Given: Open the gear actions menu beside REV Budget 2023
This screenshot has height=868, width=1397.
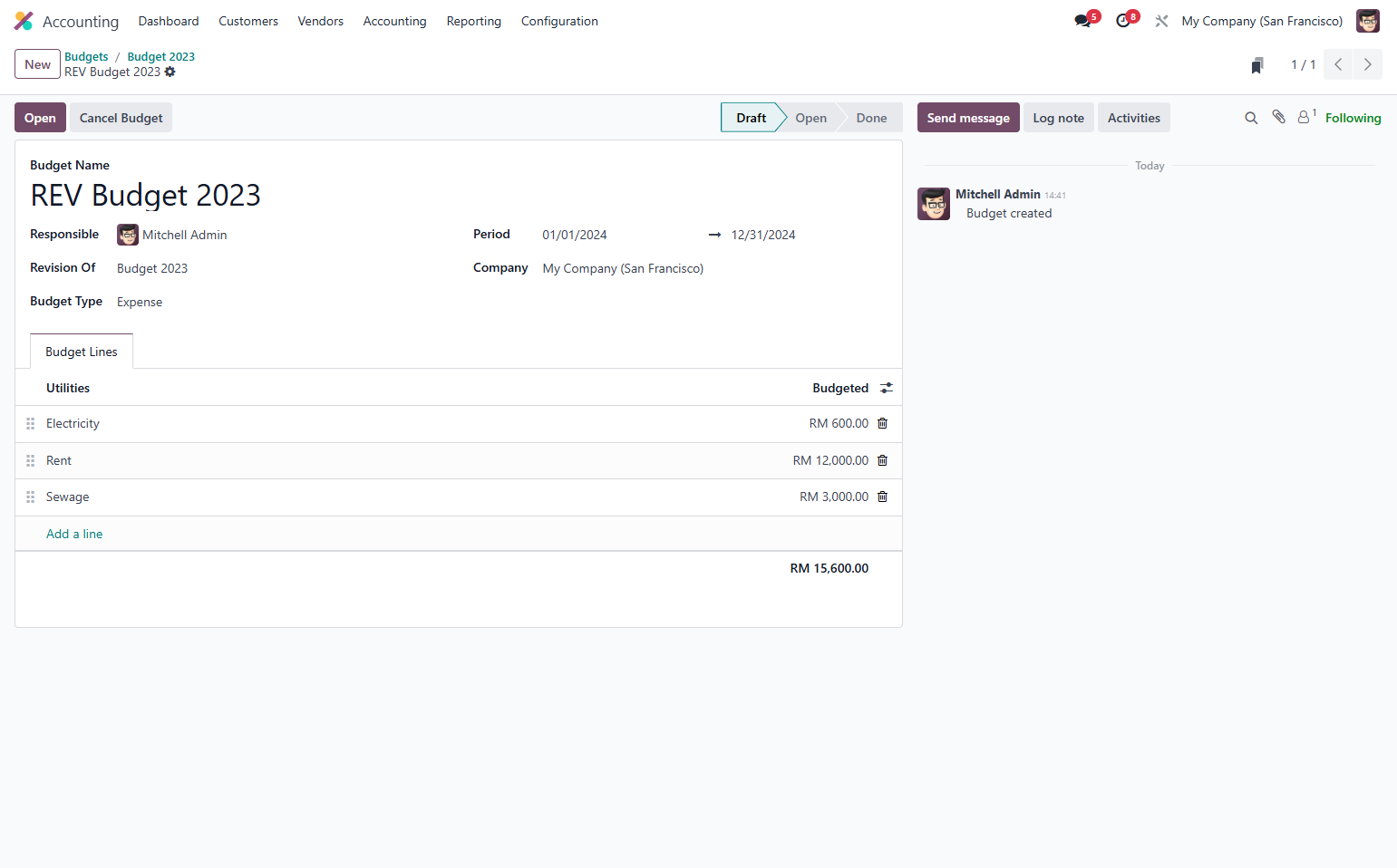Looking at the screenshot, I should click(x=170, y=72).
